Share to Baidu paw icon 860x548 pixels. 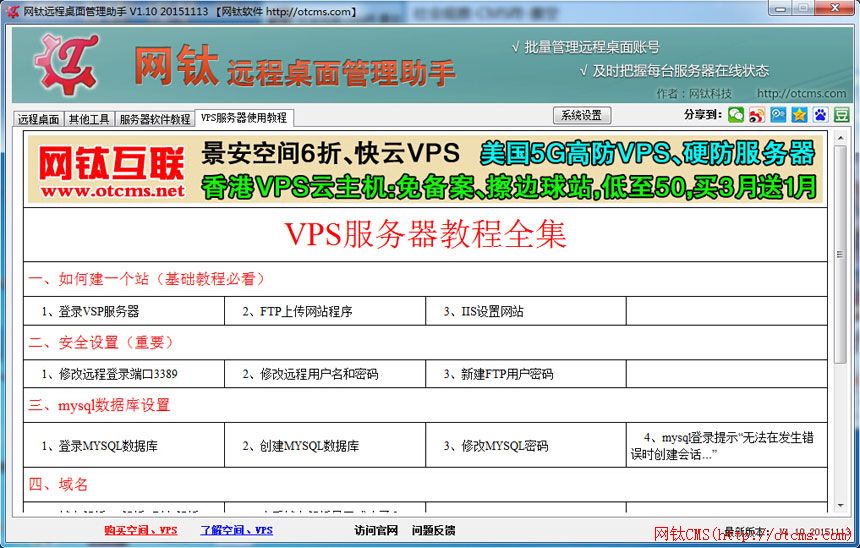click(x=821, y=115)
